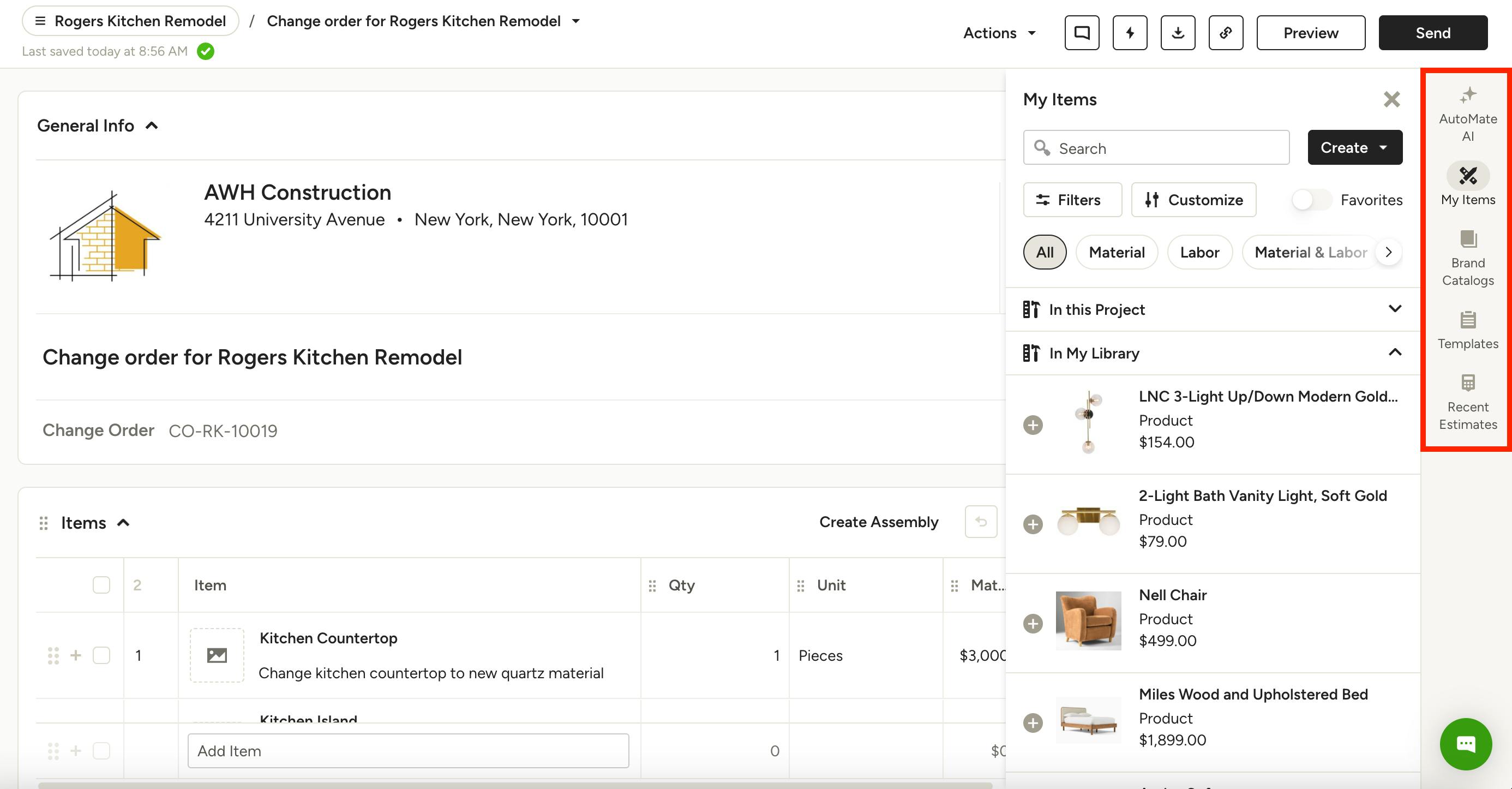Click the lightning bolt icon button
This screenshot has width=1512, height=789.
coord(1129,33)
